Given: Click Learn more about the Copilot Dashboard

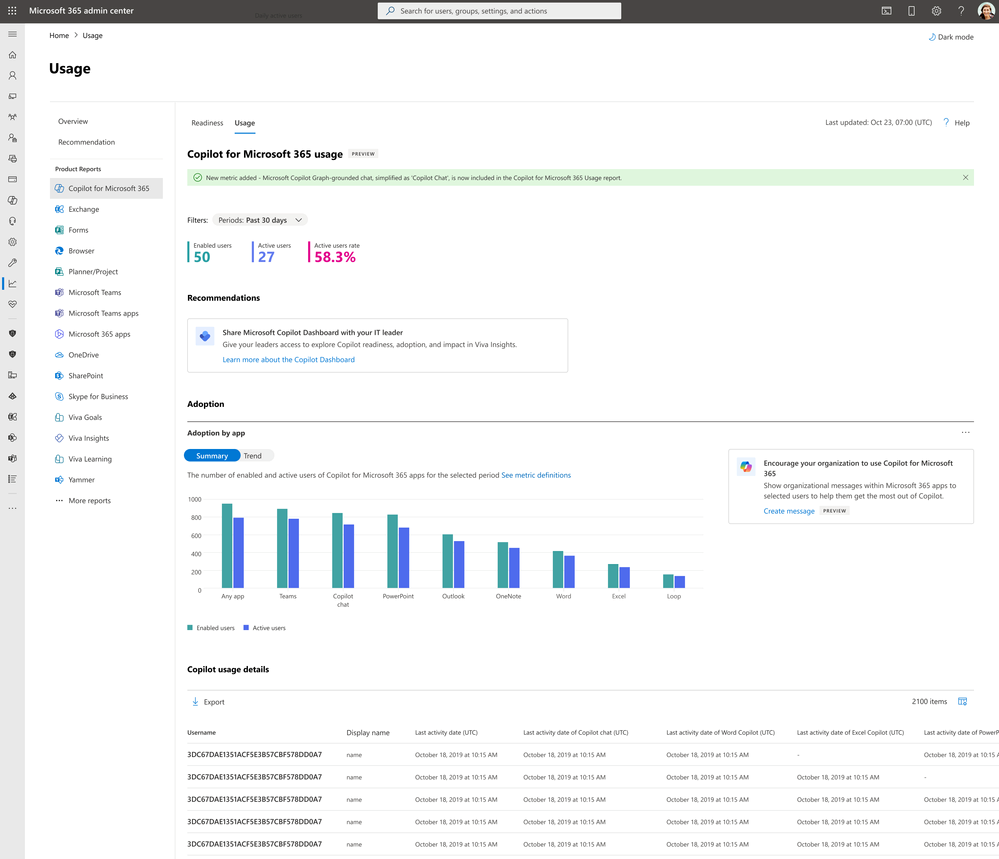Looking at the screenshot, I should tap(289, 359).
